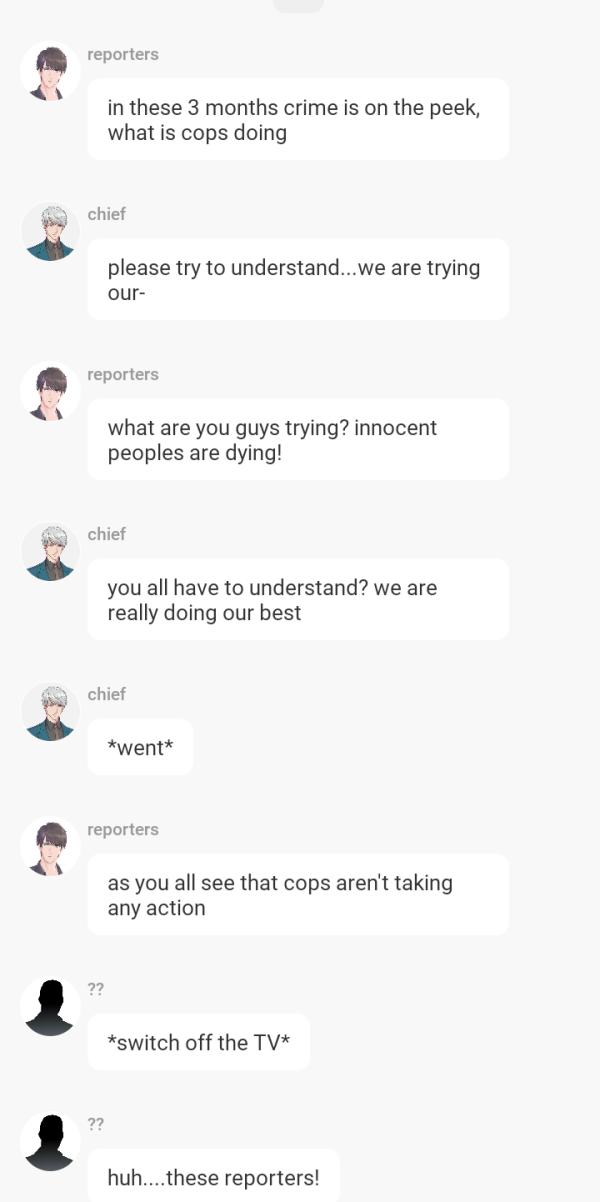The height and width of the screenshot is (1202, 600).
Task: Tap chief avatar beside 'please try to understand'
Action: tap(50, 231)
